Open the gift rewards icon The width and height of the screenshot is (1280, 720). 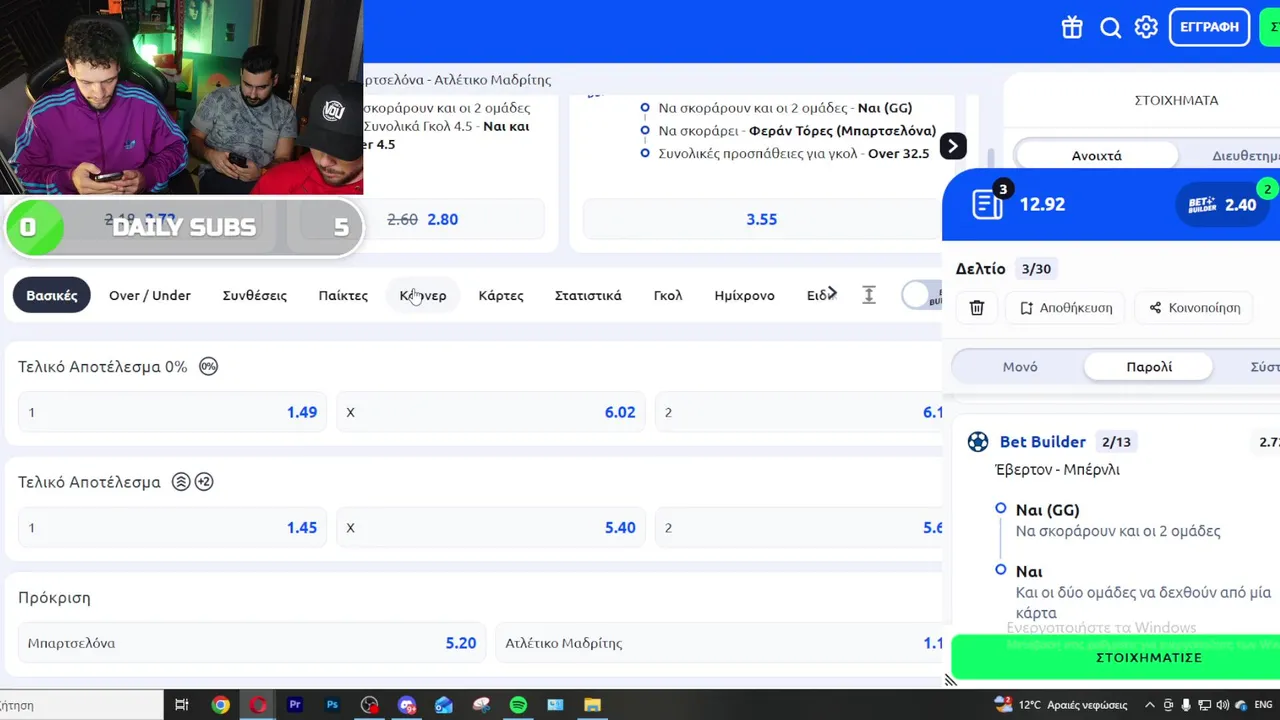(1072, 27)
